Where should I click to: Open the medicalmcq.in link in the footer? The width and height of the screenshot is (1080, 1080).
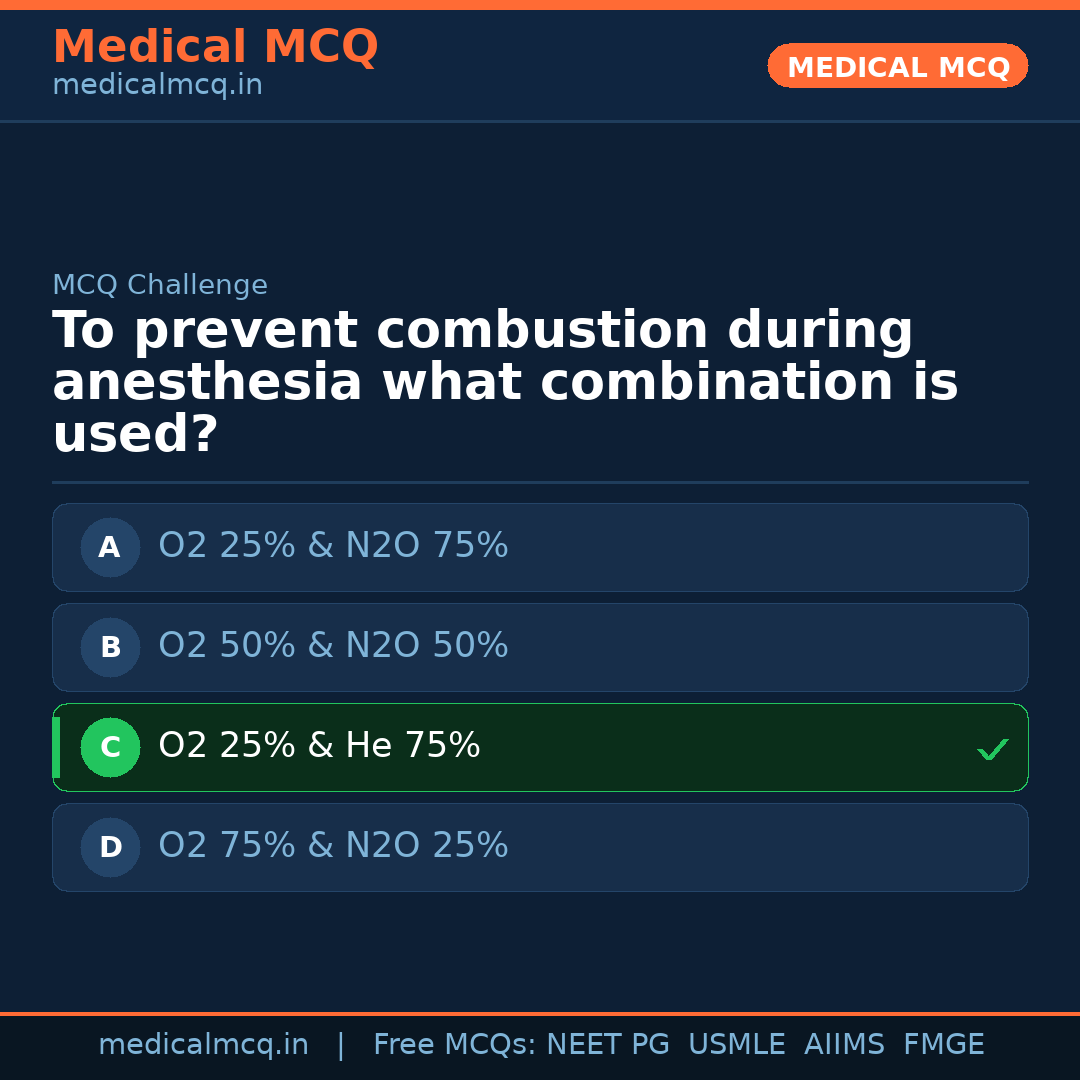(x=203, y=1045)
